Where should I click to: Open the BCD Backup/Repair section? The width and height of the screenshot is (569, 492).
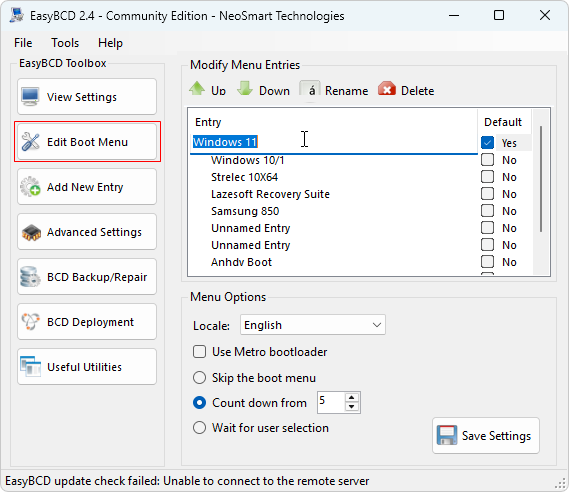tap(87, 277)
